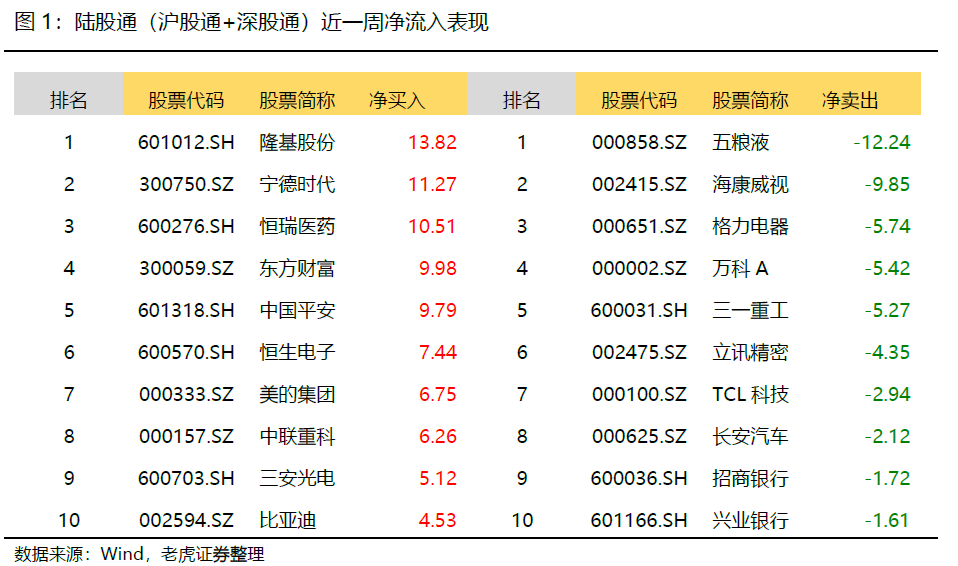
Task: Select net sell value -4.35
Action: [887, 352]
